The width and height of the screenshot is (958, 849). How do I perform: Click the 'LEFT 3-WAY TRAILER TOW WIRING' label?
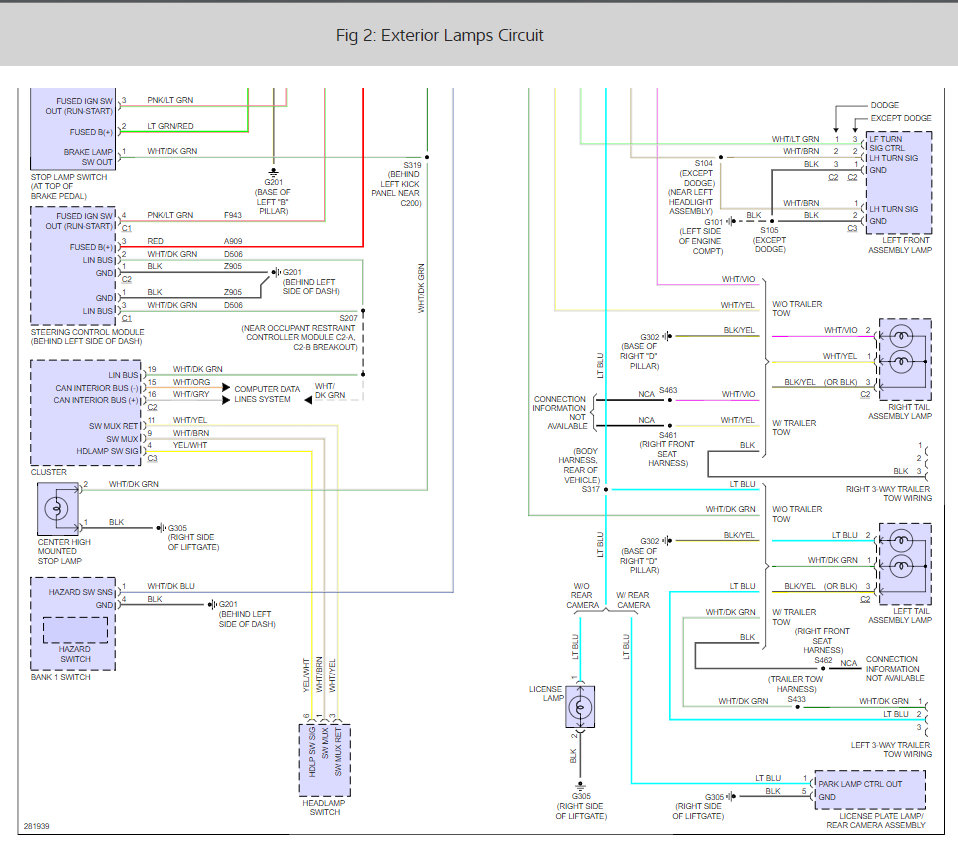point(891,749)
